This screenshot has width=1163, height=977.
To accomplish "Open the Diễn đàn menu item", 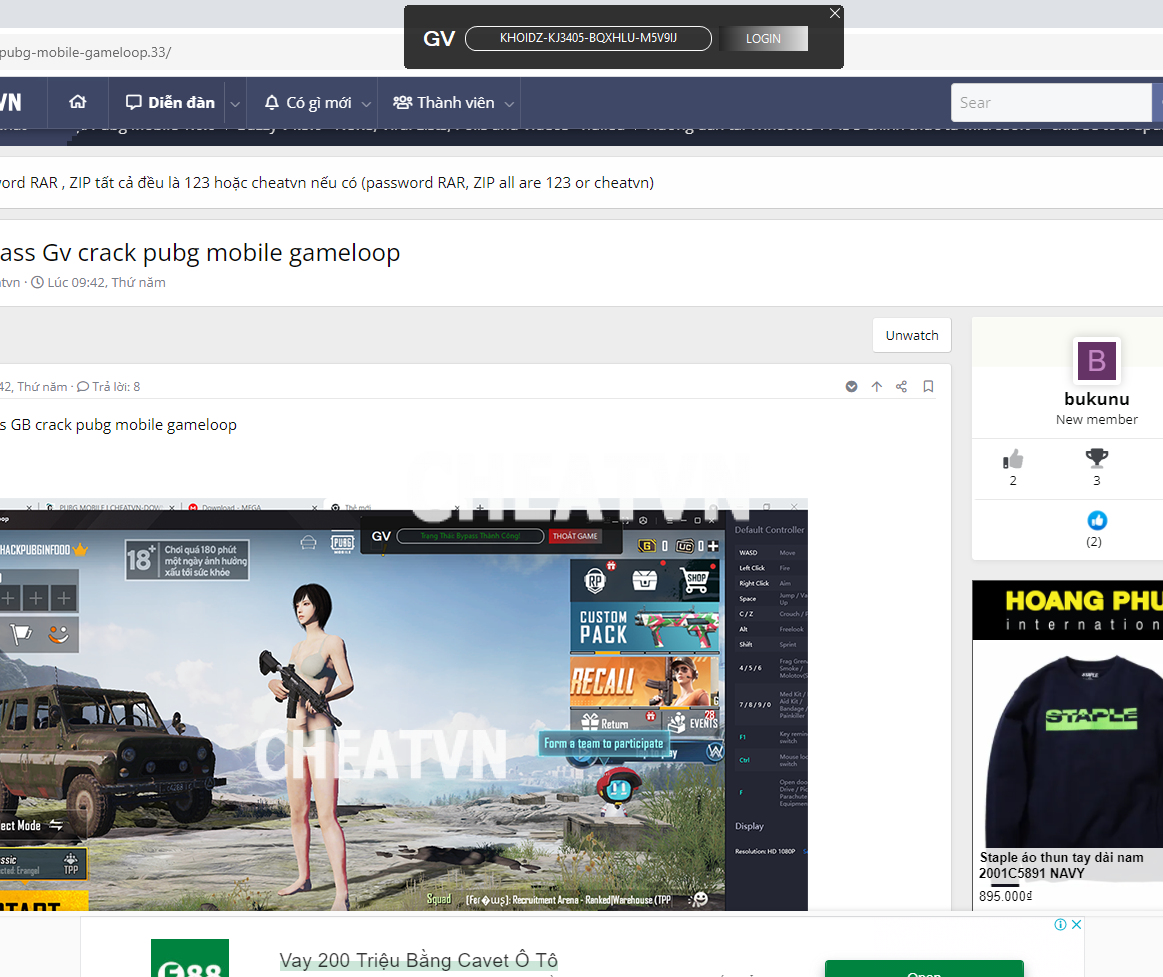I will click(170, 103).
